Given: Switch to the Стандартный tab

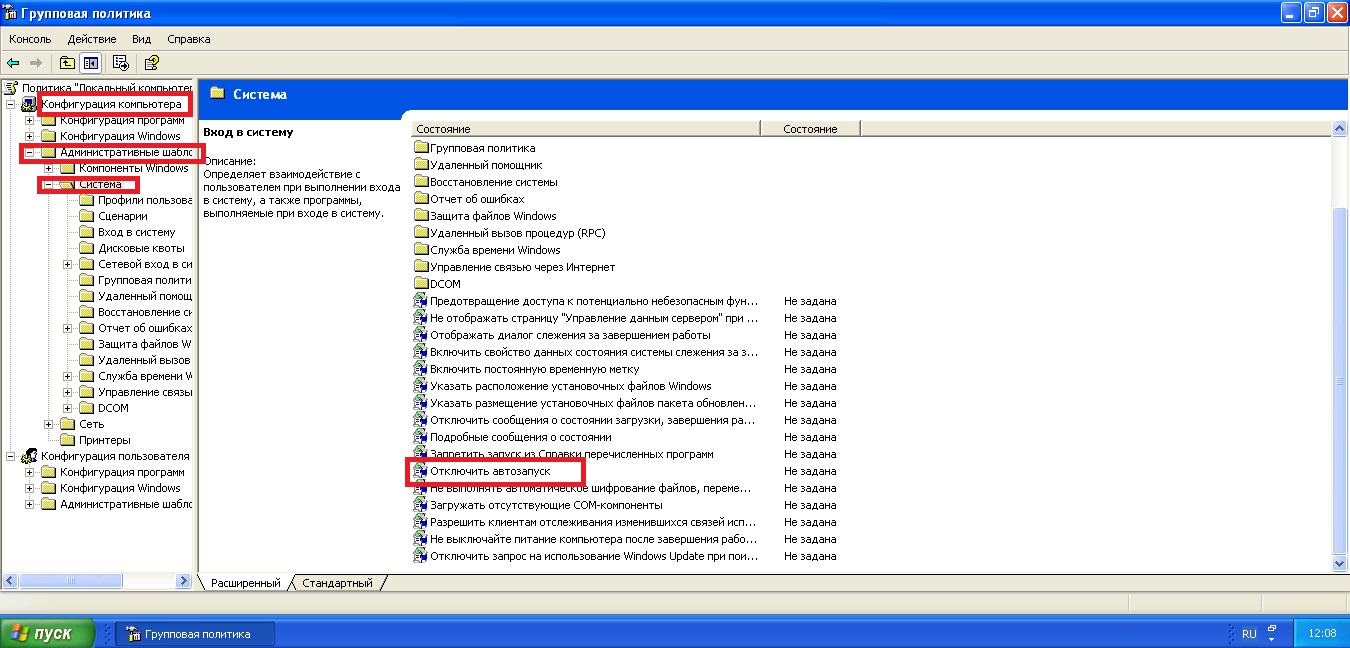Looking at the screenshot, I should (x=337, y=583).
